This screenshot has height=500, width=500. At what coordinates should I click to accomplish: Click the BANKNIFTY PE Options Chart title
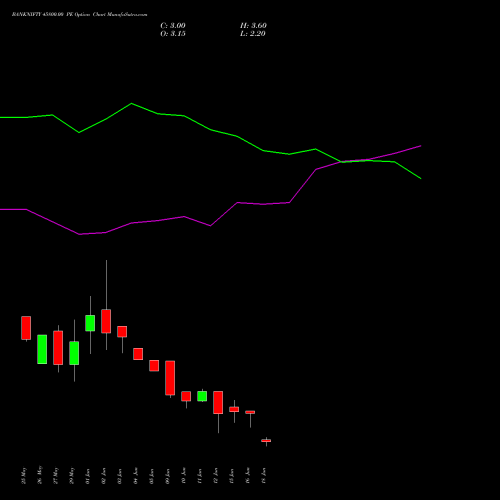[79, 15]
